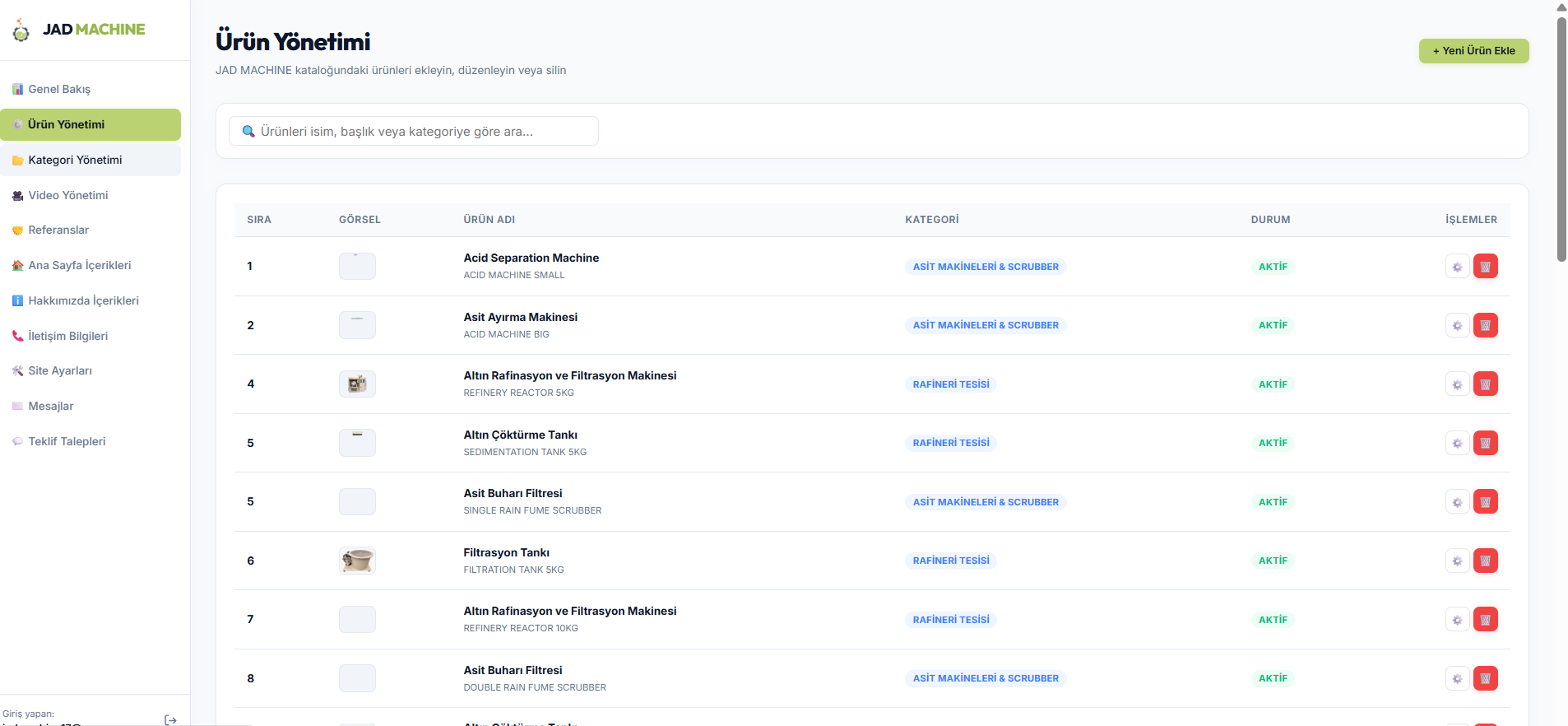Screen dimensions: 1568x726
Task: View Teklif Talepleri
Action: (x=90, y=441)
